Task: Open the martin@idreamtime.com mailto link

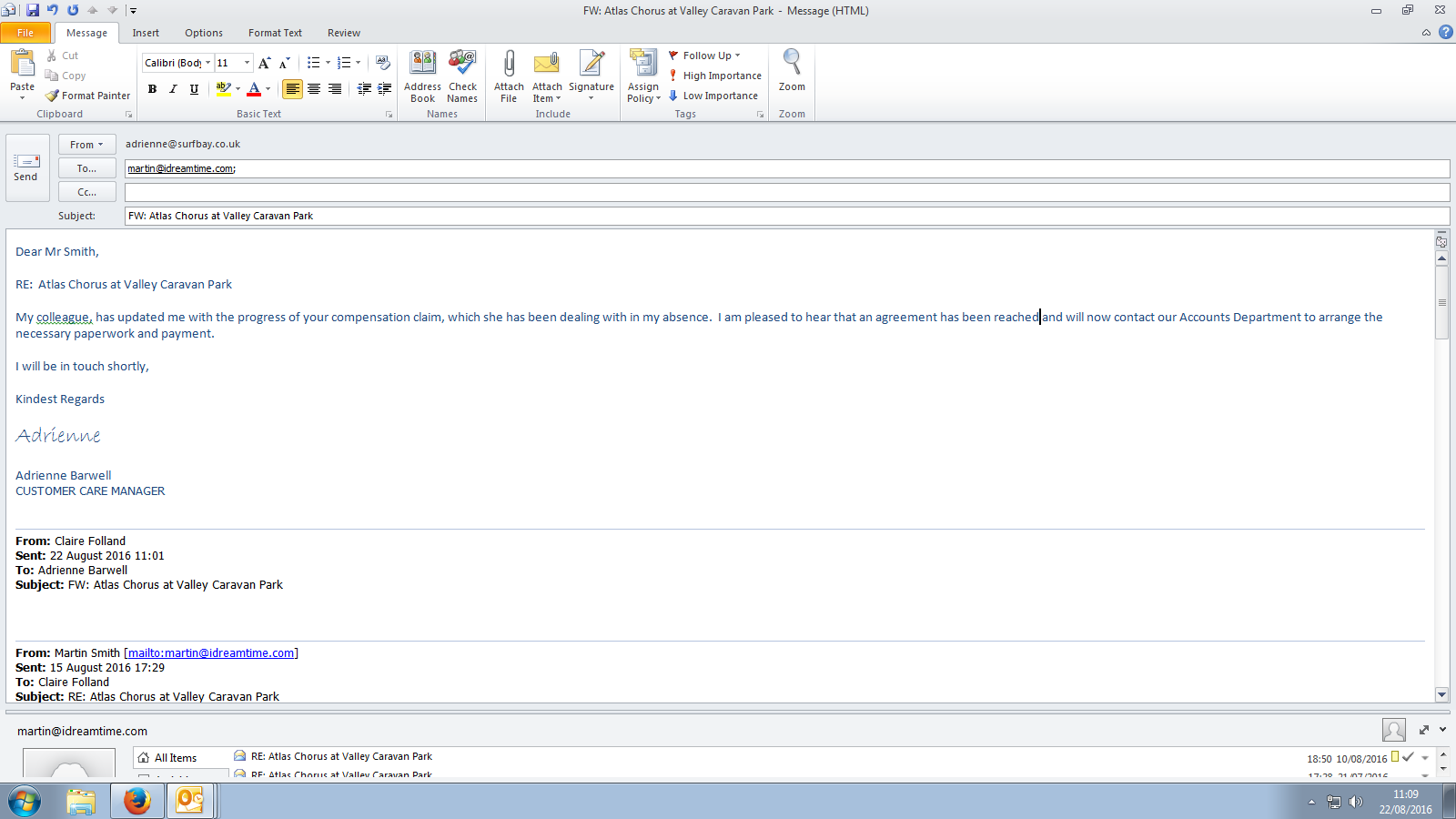Action: coord(211,653)
